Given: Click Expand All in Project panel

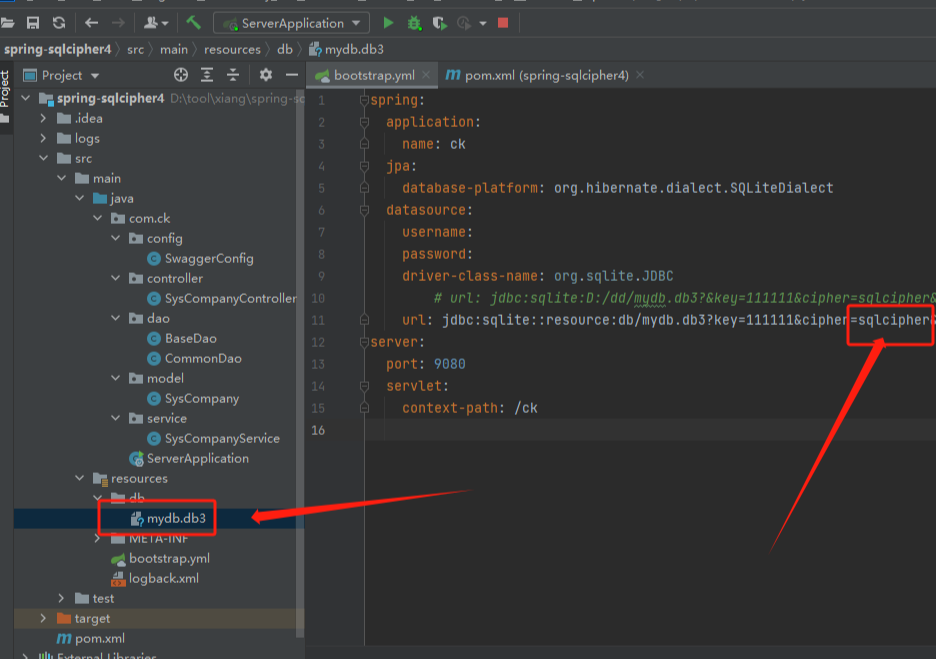Looking at the screenshot, I should coord(207,75).
